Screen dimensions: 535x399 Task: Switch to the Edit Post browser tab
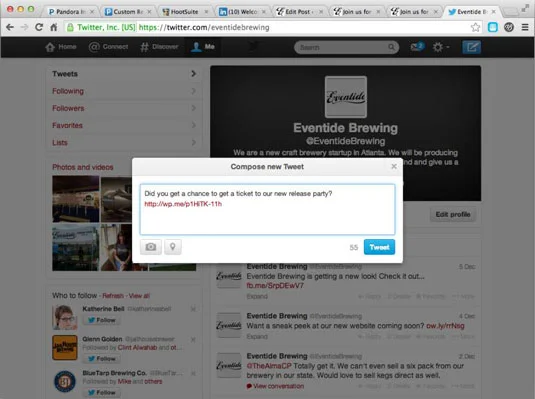tap(299, 12)
